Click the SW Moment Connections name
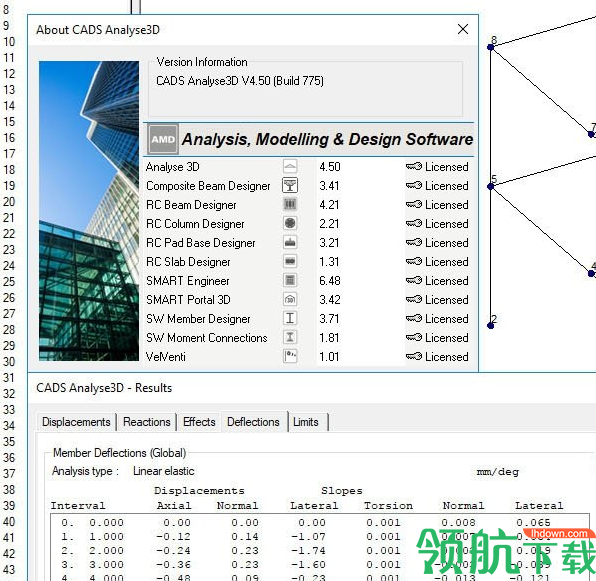Image resolution: width=596 pixels, height=581 pixels. coord(207,338)
